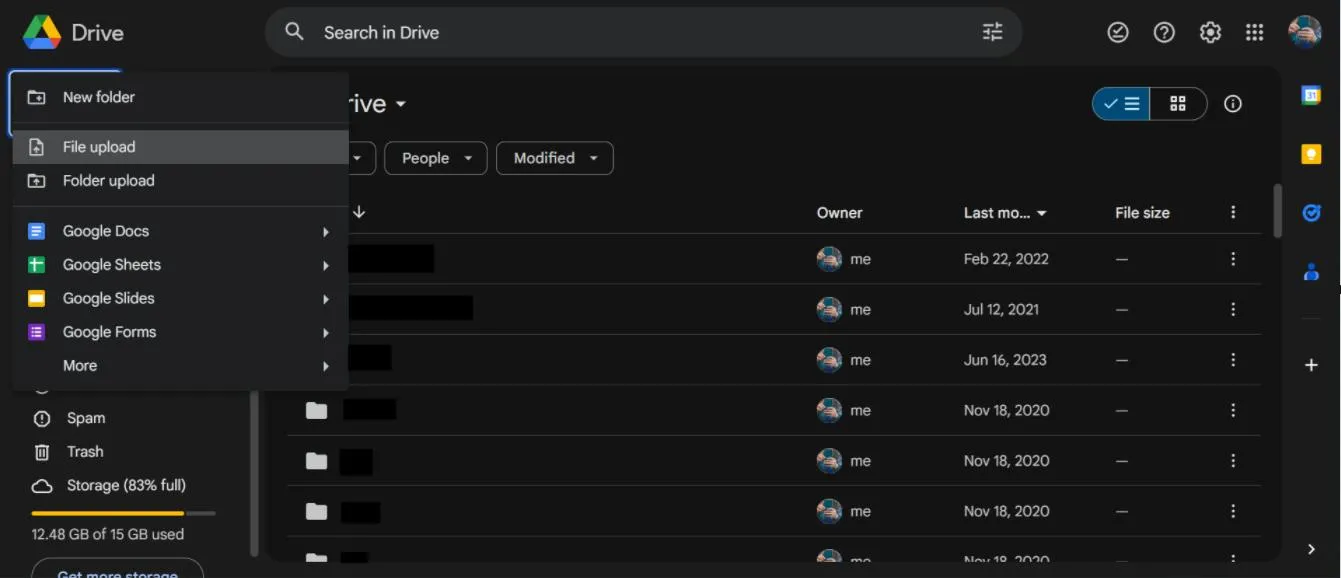
Task: Open the offline ready status icon
Action: 1118,32
